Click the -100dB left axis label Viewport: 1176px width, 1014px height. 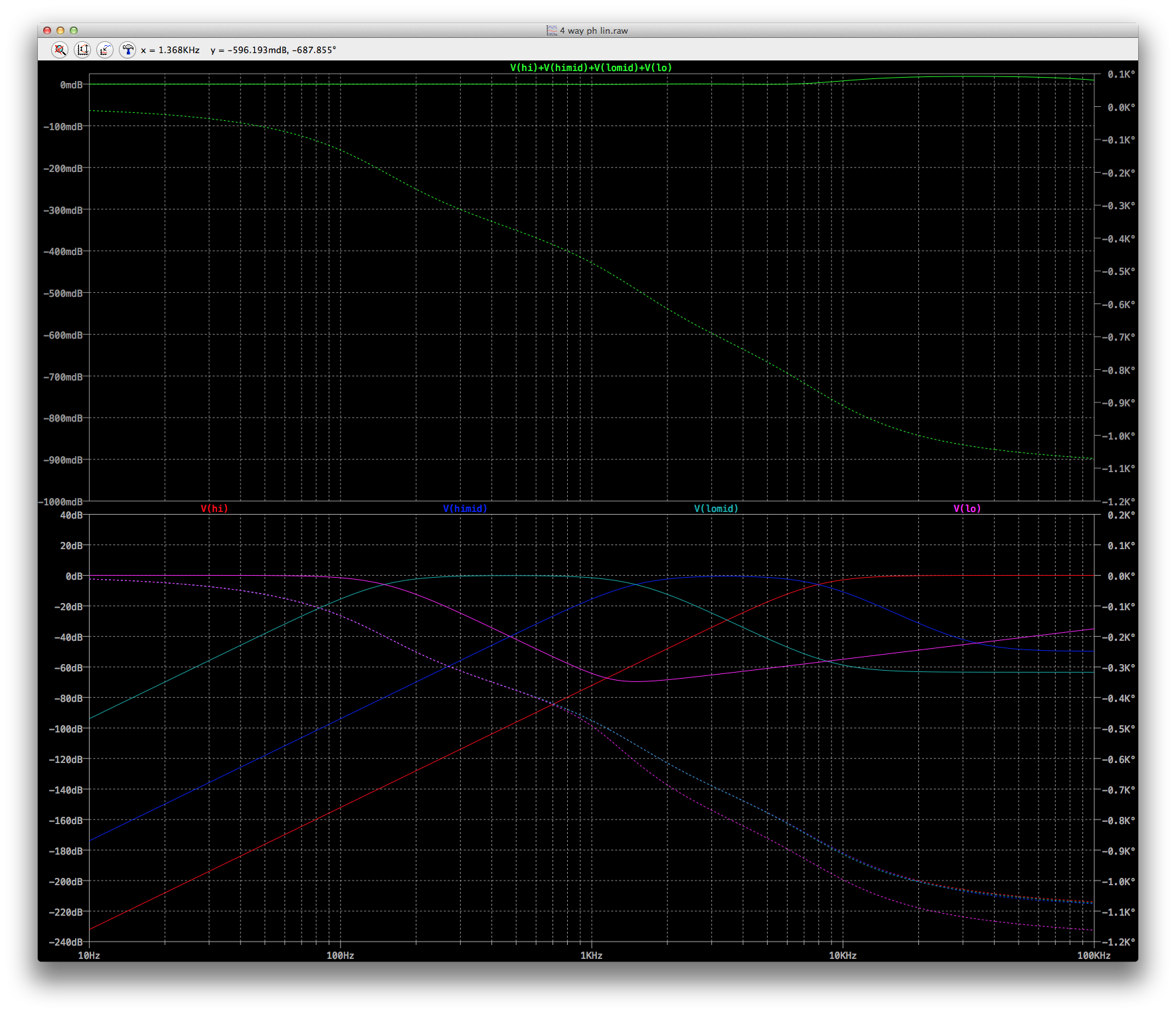click(x=66, y=729)
